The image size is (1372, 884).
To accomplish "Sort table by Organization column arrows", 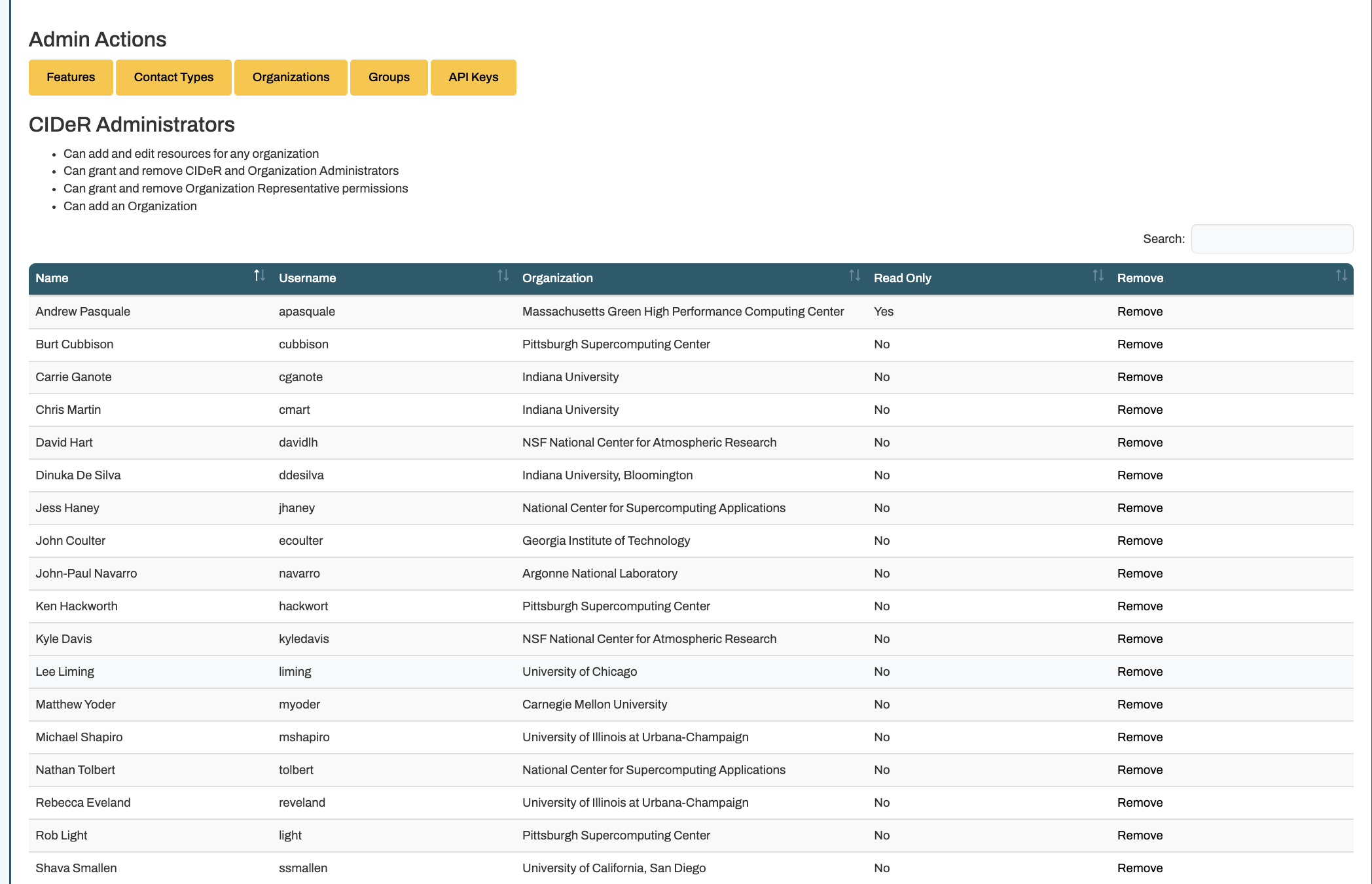I will (x=854, y=276).
